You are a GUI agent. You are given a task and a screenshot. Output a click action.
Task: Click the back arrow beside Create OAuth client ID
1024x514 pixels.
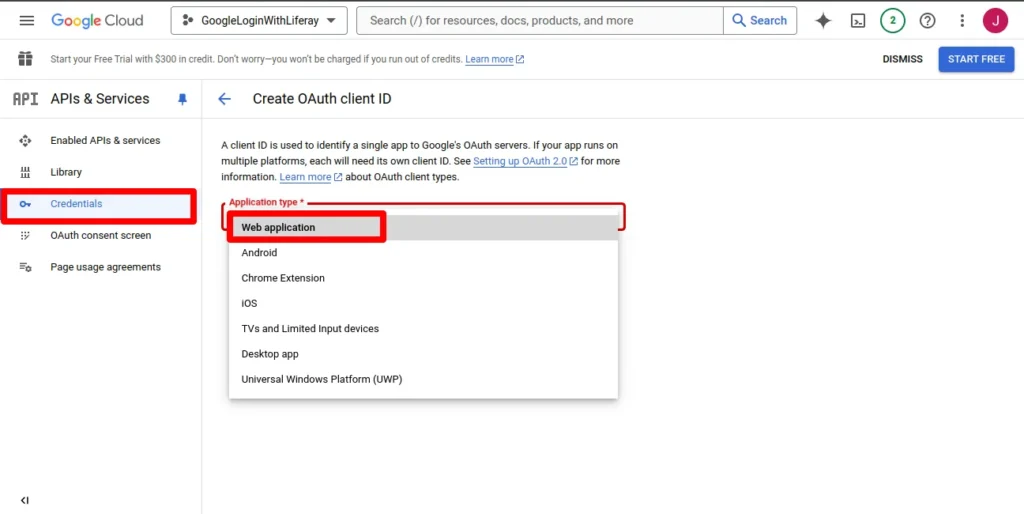coord(225,99)
